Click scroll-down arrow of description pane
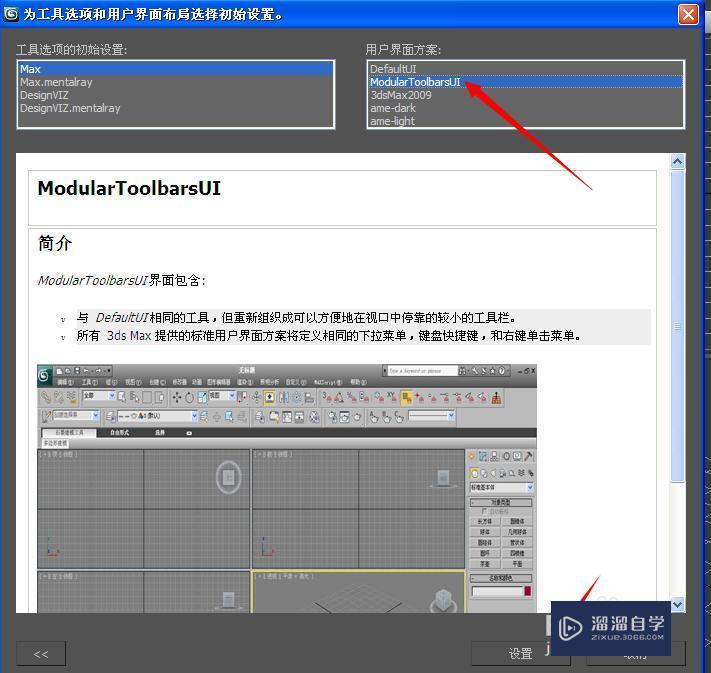This screenshot has width=711, height=673. tap(677, 604)
